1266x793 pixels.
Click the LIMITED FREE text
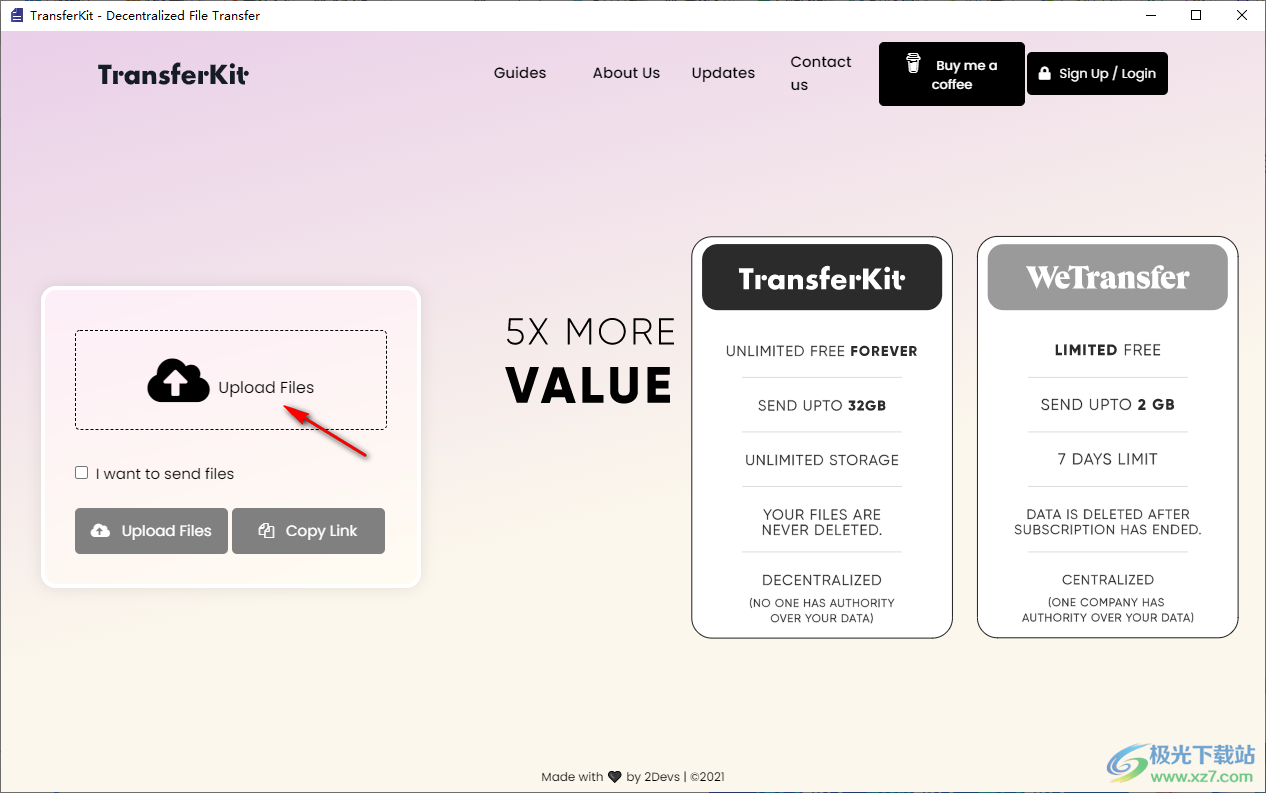[1108, 350]
